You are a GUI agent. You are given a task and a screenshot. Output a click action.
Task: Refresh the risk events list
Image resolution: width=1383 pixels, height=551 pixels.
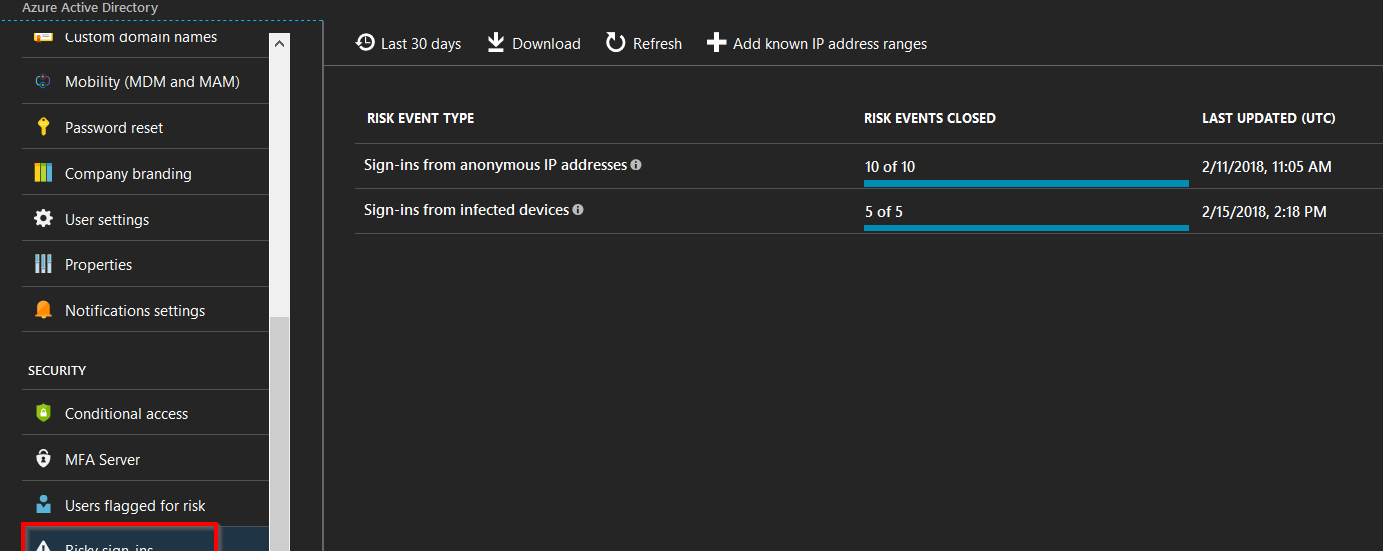pos(644,43)
